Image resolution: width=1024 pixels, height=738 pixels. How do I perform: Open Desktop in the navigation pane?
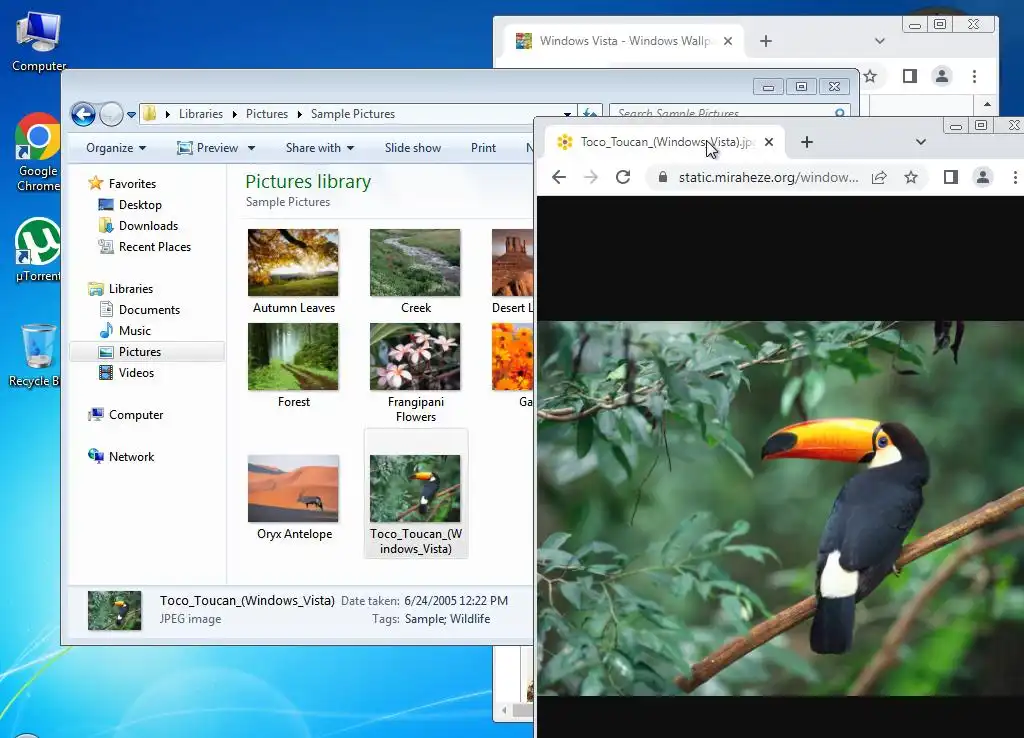click(130, 204)
